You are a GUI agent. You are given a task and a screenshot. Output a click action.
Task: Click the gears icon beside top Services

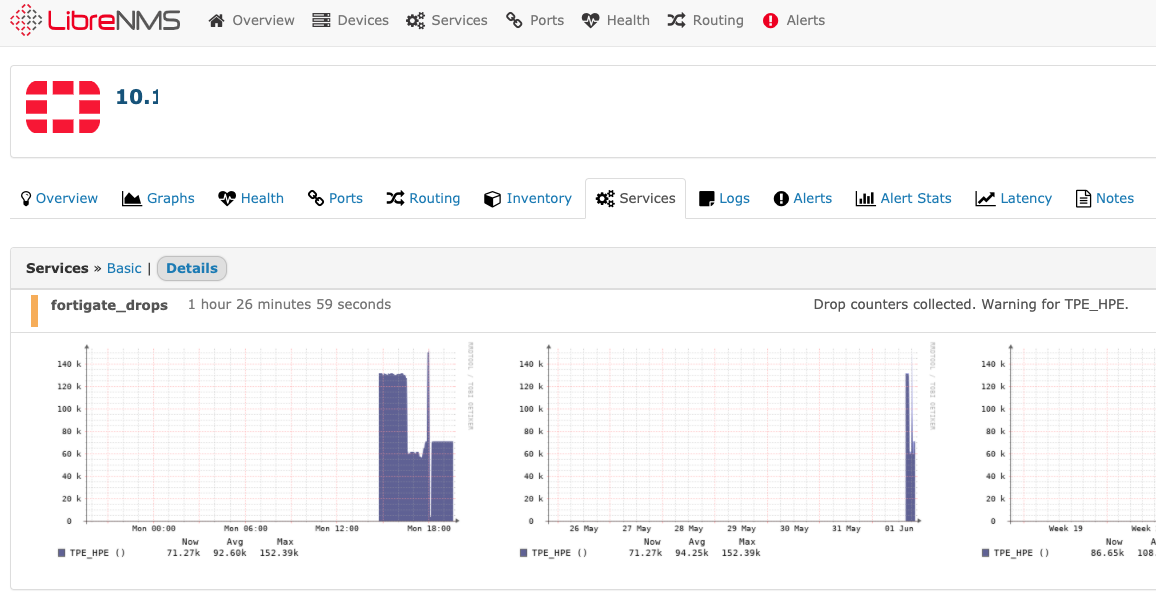point(415,21)
